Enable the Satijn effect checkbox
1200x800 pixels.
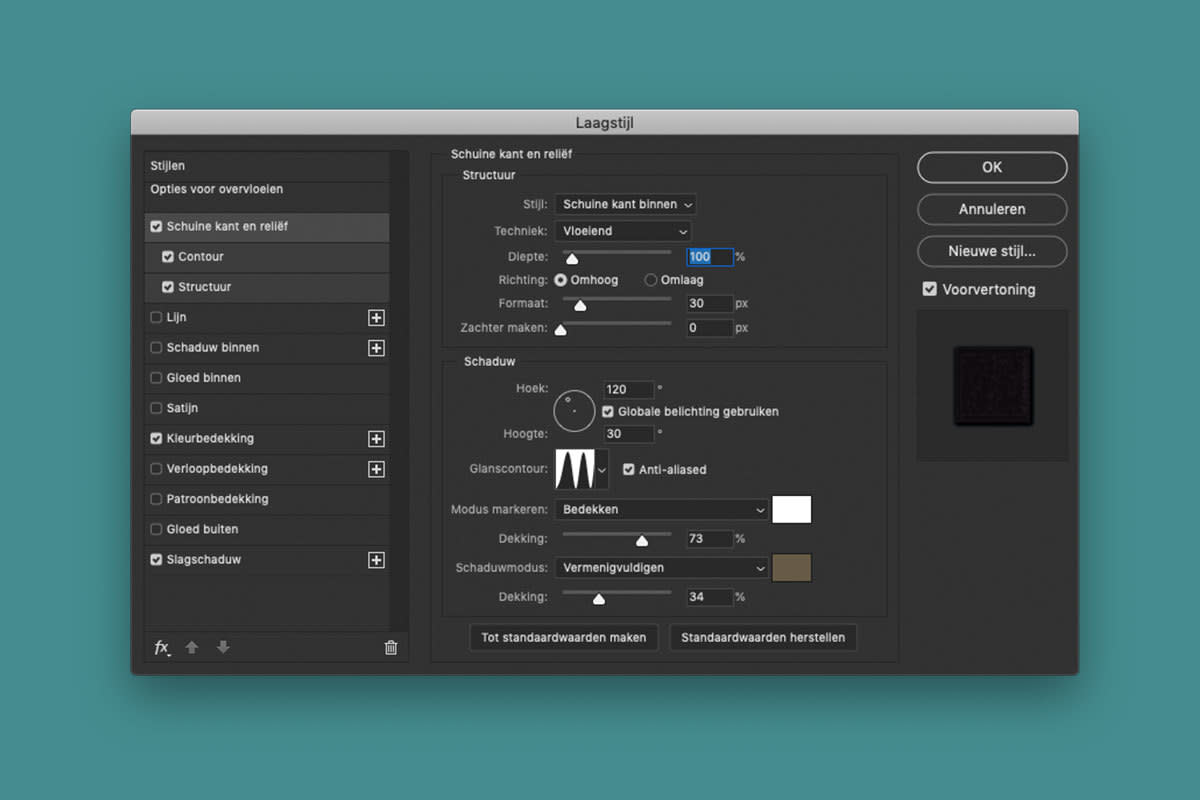coord(156,408)
